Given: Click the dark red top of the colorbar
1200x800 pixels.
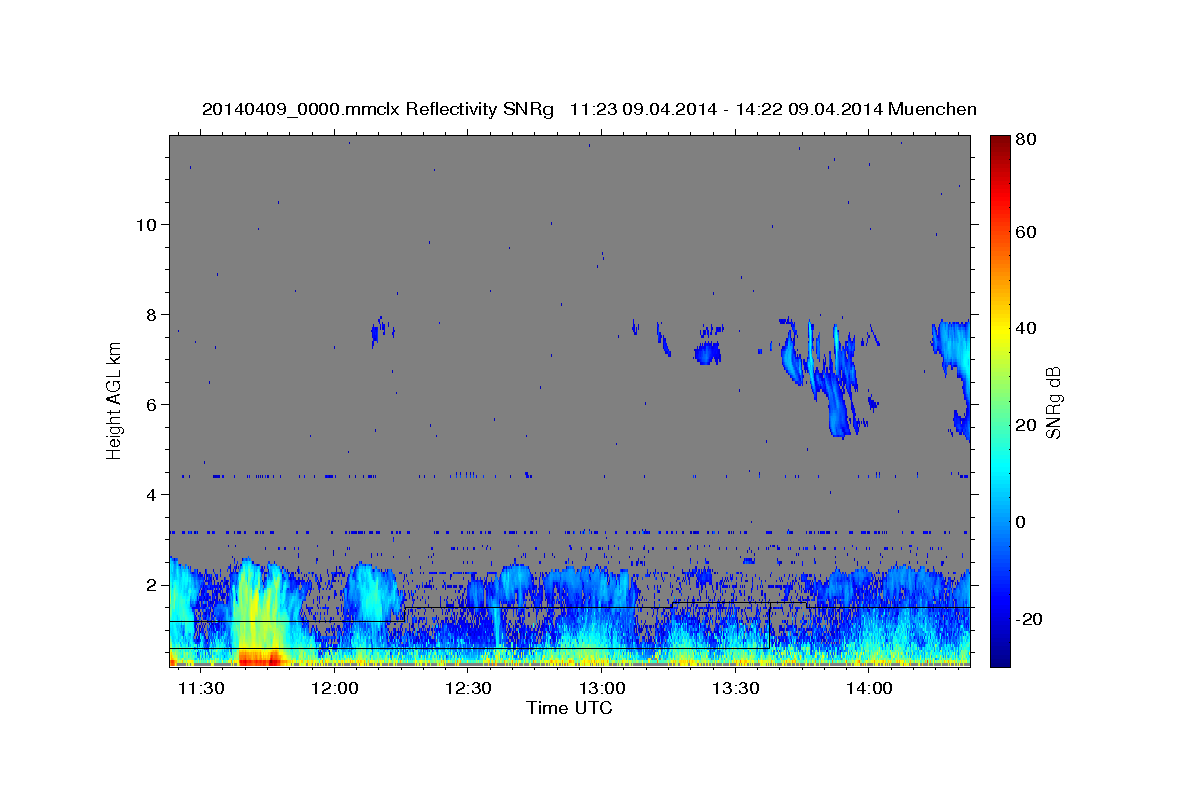Looking at the screenshot, I should [999, 143].
